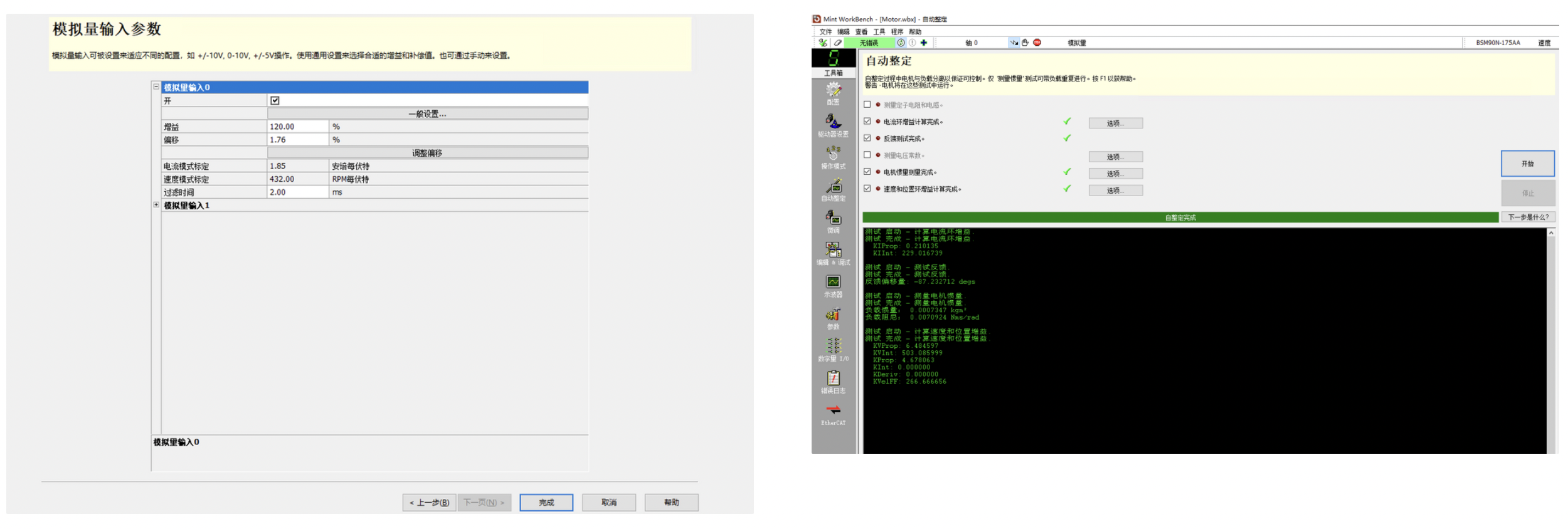This screenshot has width=1568, height=529.
Task: Open the 工具 menu
Action: 879,31
